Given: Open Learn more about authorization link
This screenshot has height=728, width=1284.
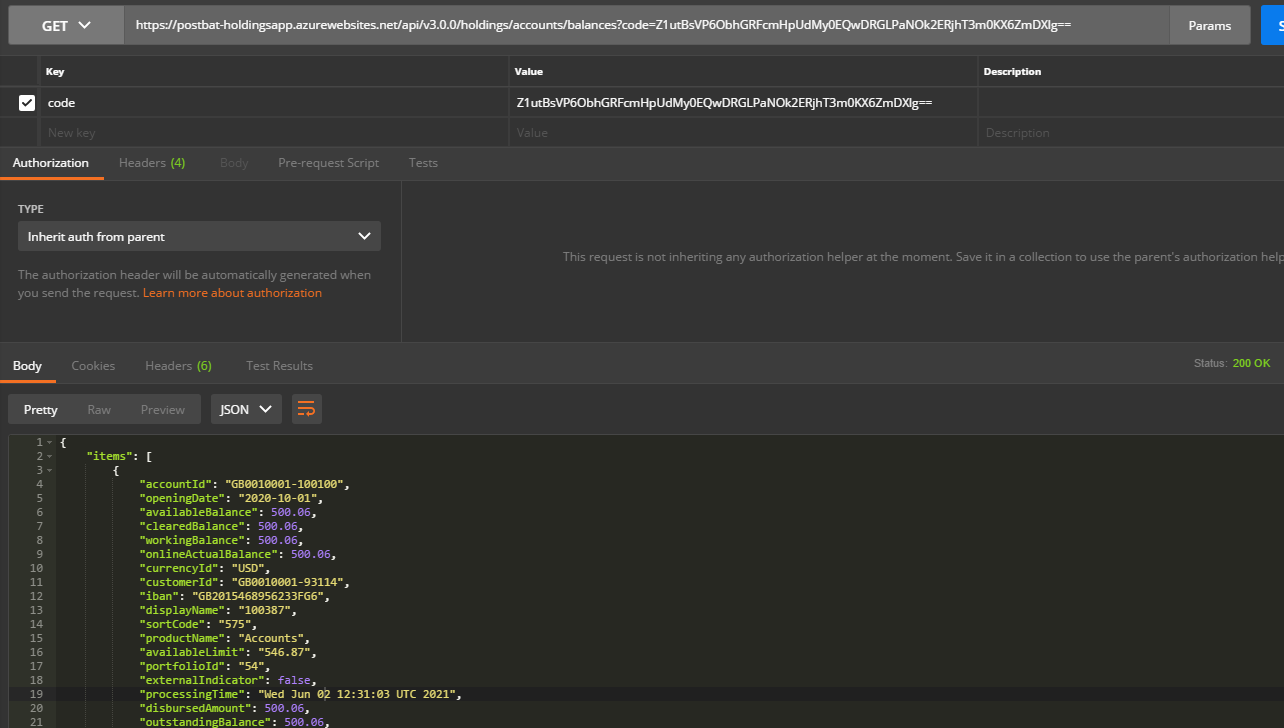Looking at the screenshot, I should point(232,293).
